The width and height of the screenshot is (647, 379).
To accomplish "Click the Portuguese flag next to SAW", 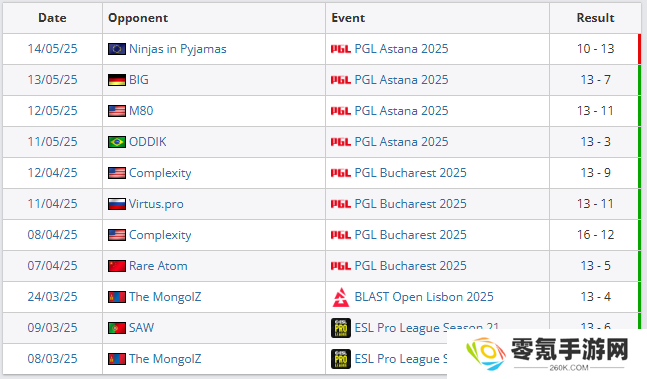I will (117, 328).
